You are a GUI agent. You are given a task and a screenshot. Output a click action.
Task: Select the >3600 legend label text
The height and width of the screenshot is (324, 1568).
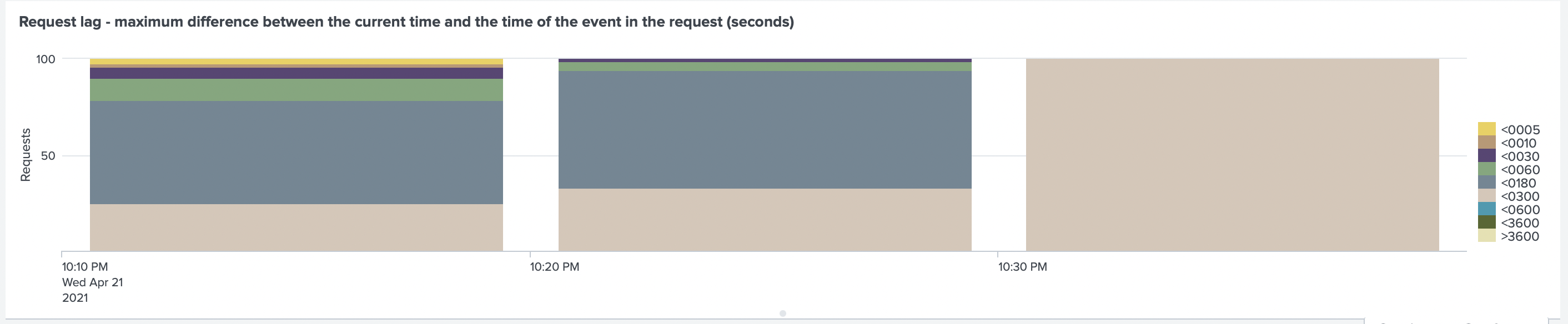pos(1520,236)
